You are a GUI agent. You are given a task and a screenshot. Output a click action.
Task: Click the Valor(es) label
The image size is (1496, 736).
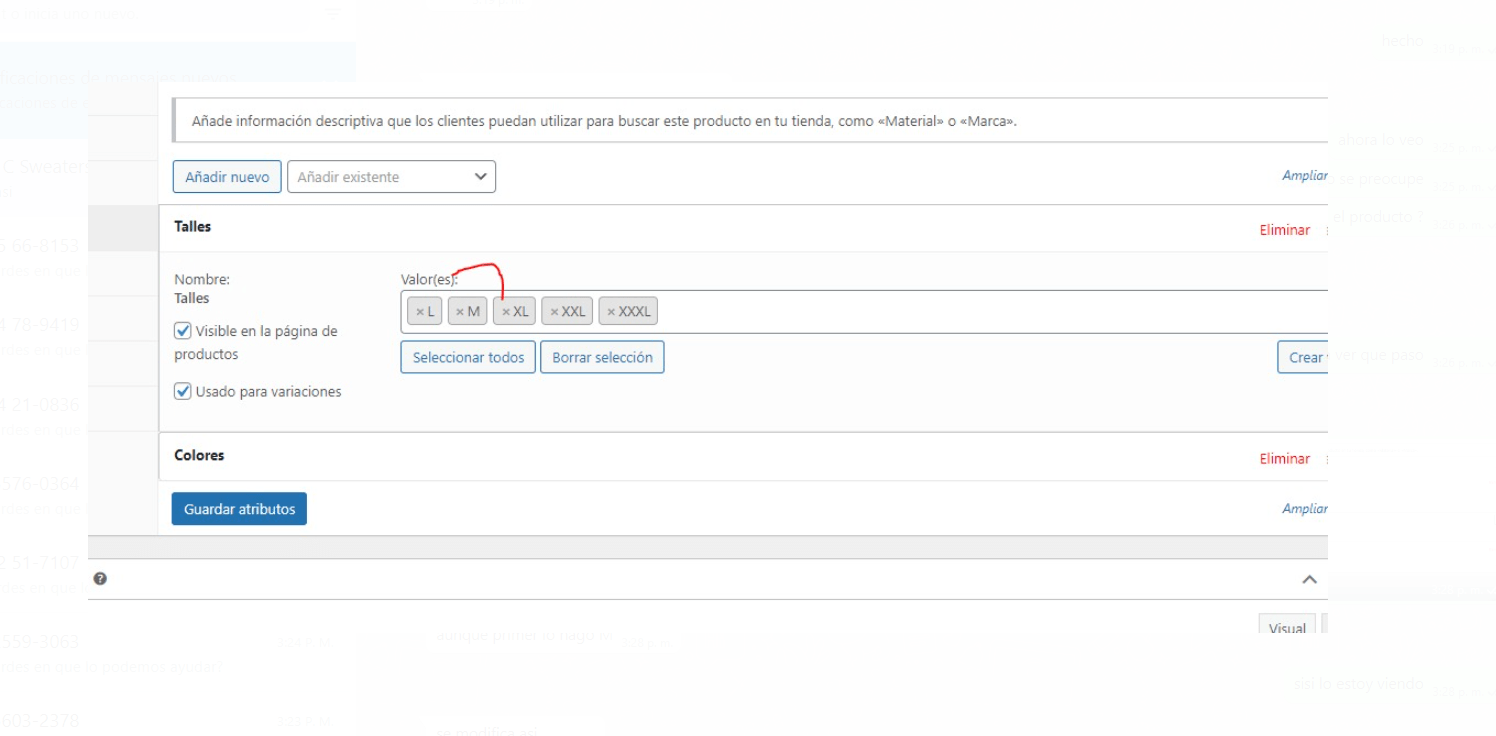(x=429, y=280)
